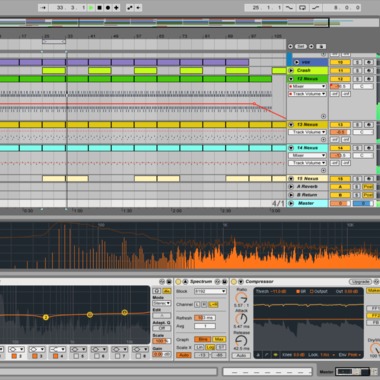Click the Compressor Attack knob
The image size is (380, 380).
[x=241, y=319]
